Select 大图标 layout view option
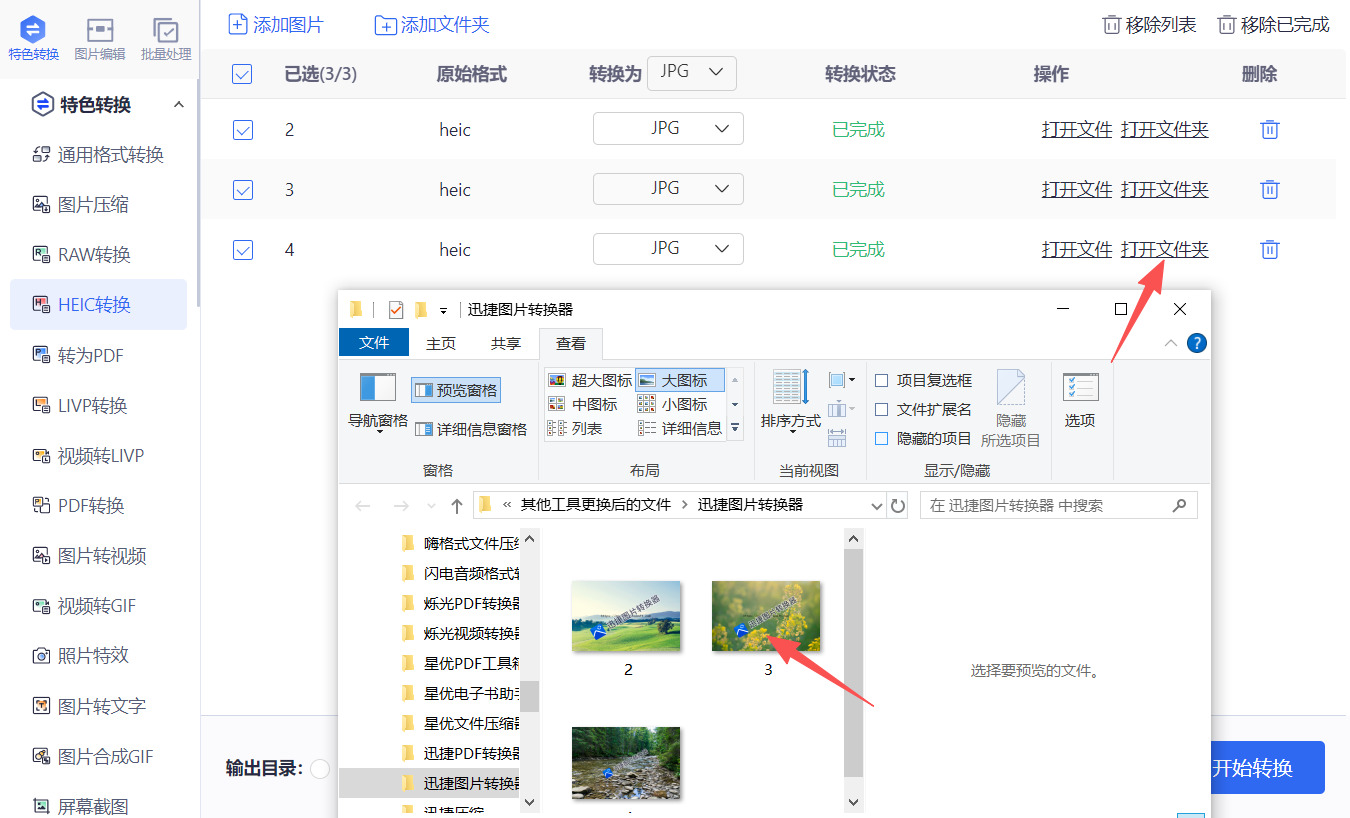The width and height of the screenshot is (1350, 818). pyautogui.click(x=680, y=380)
